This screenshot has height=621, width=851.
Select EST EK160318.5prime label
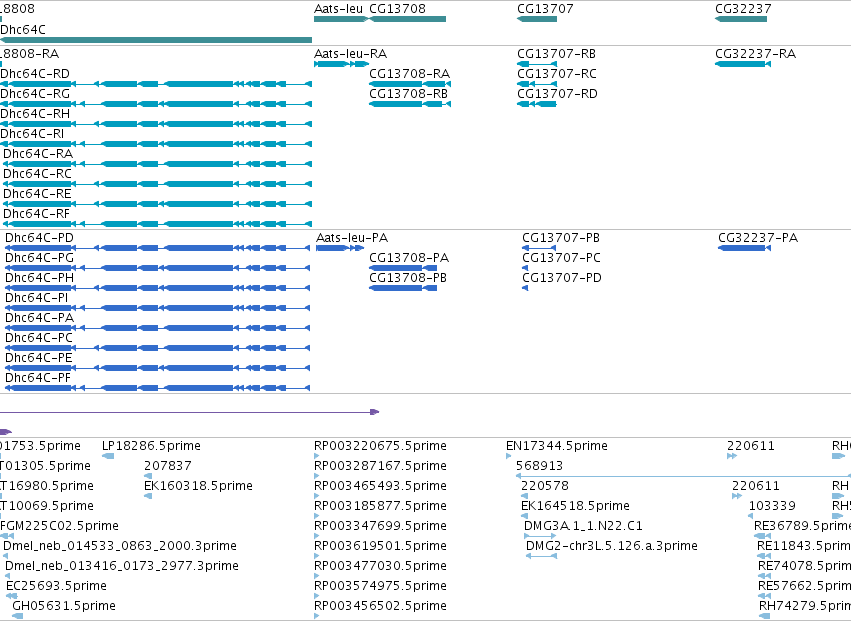(198, 486)
